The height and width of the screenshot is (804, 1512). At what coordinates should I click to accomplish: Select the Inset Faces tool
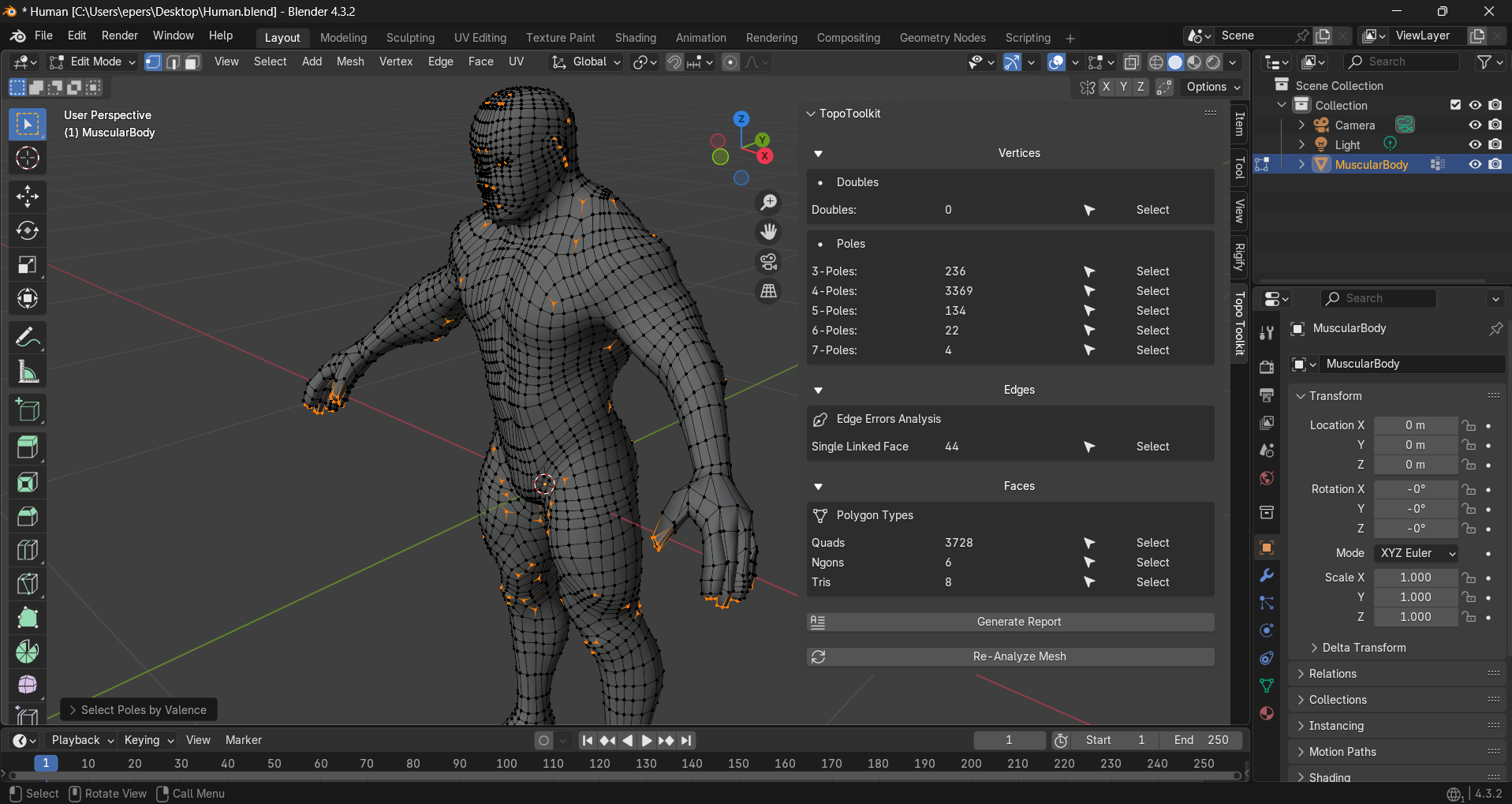click(x=28, y=482)
